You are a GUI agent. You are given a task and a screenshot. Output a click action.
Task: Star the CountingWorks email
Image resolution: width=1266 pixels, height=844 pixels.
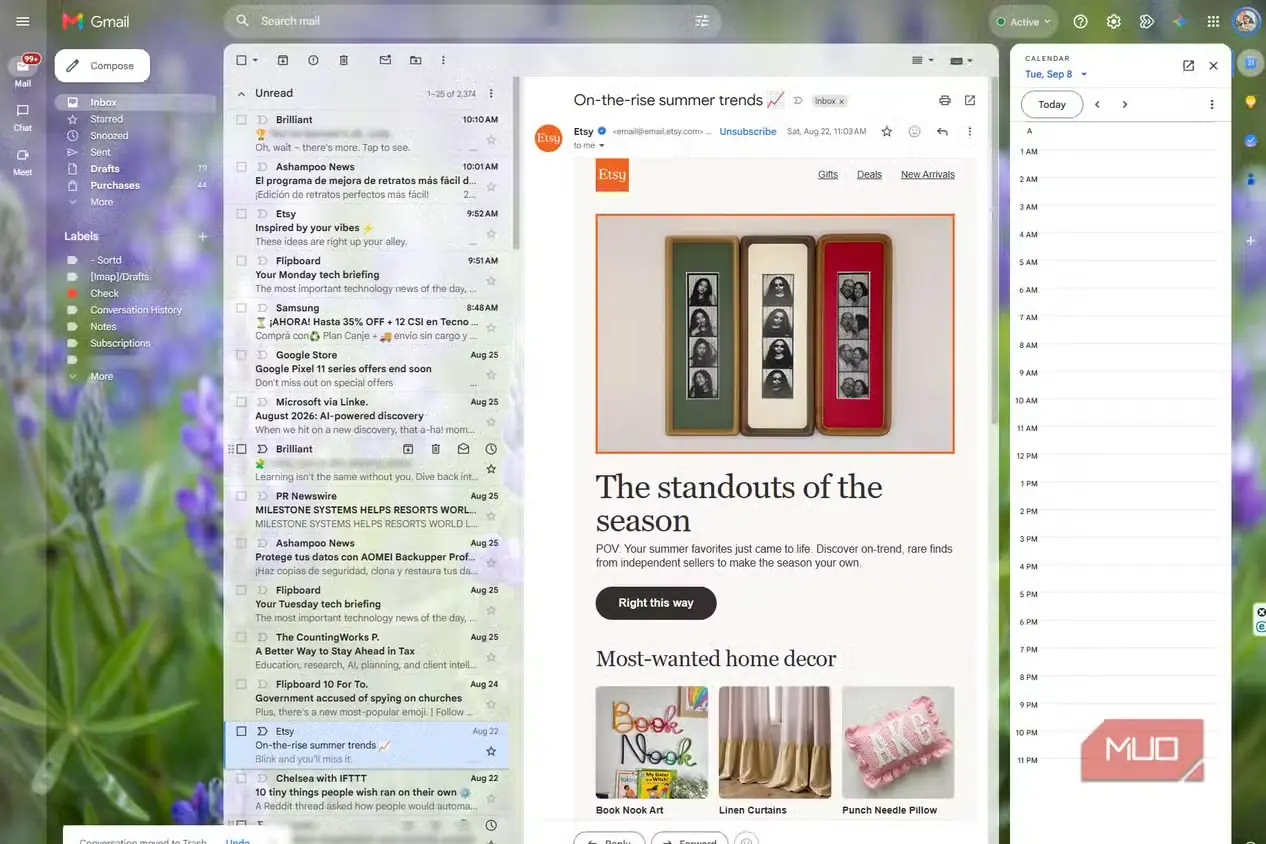(x=491, y=657)
